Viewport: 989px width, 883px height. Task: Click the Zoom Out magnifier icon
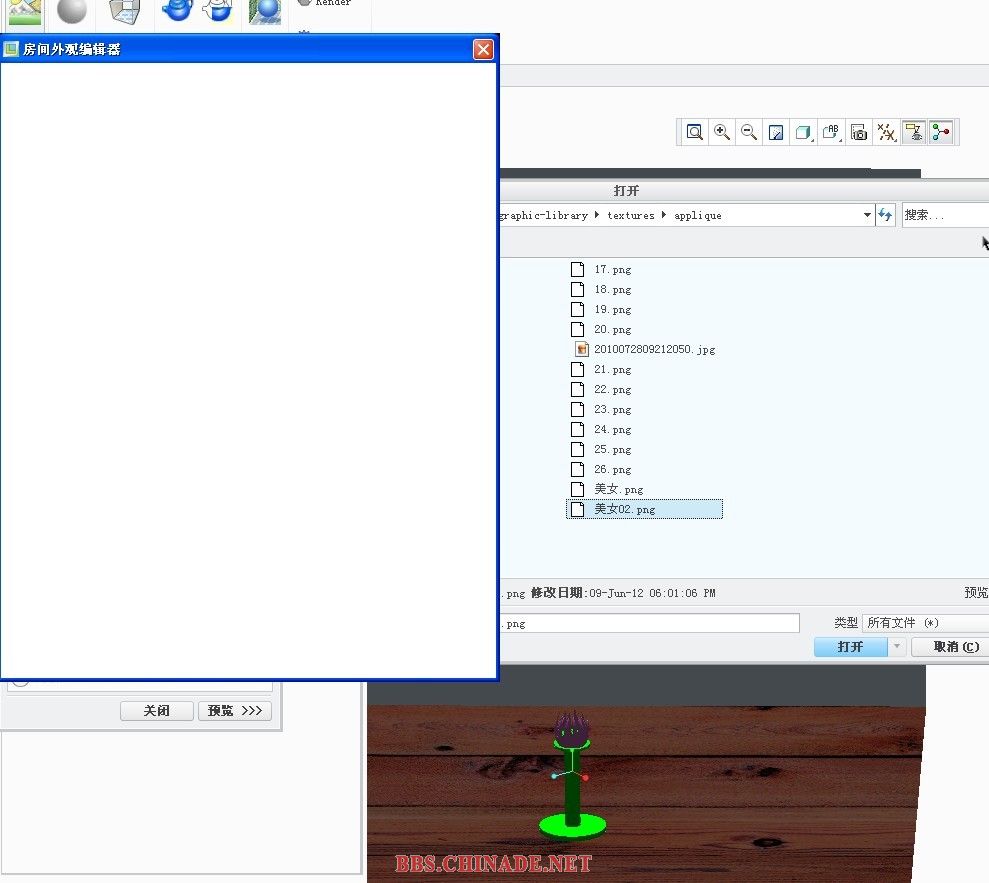pos(749,132)
